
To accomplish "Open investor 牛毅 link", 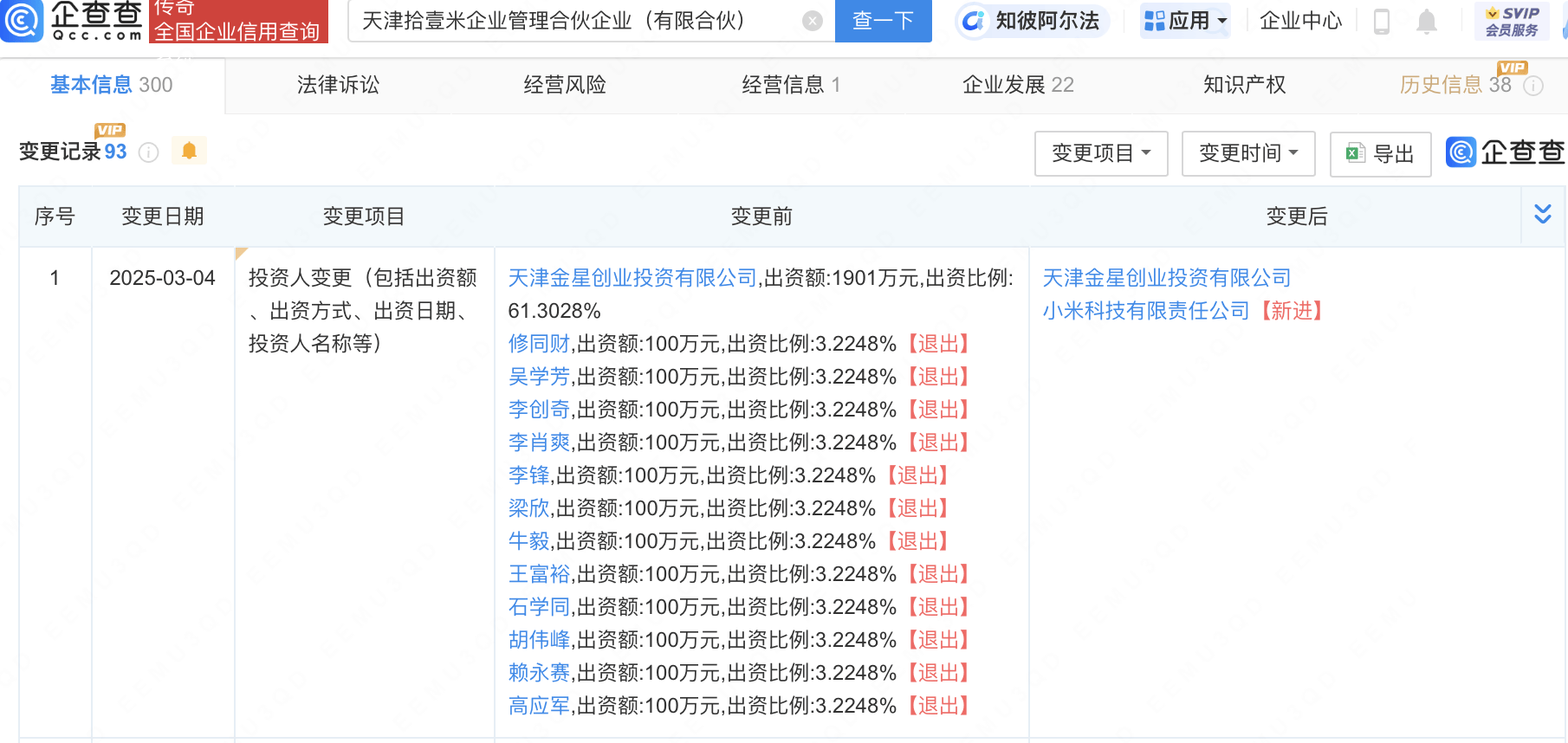I will (528, 541).
